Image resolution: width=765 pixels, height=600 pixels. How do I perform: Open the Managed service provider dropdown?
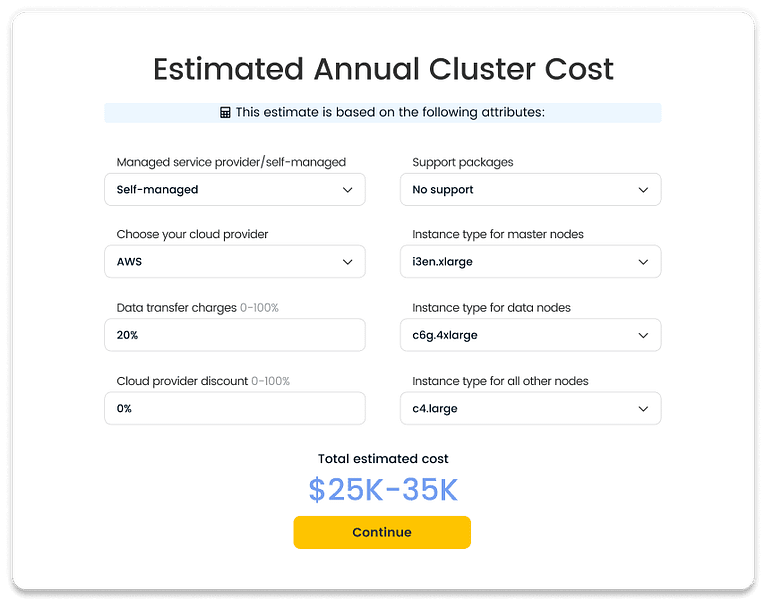point(235,189)
